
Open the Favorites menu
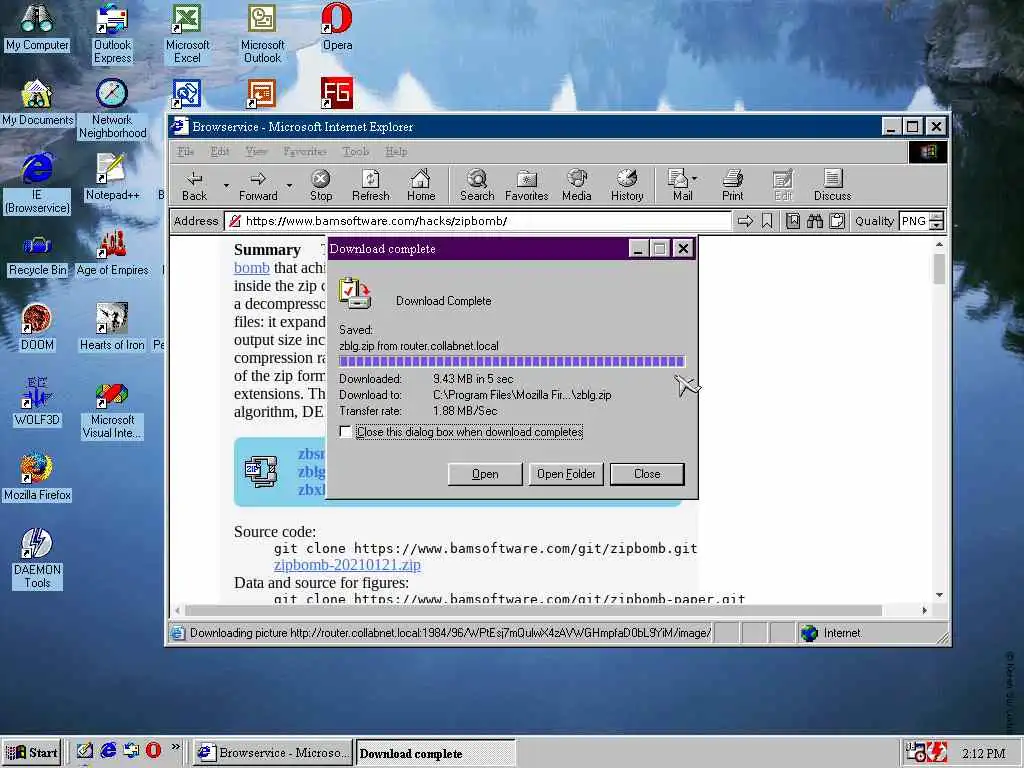[x=305, y=152]
